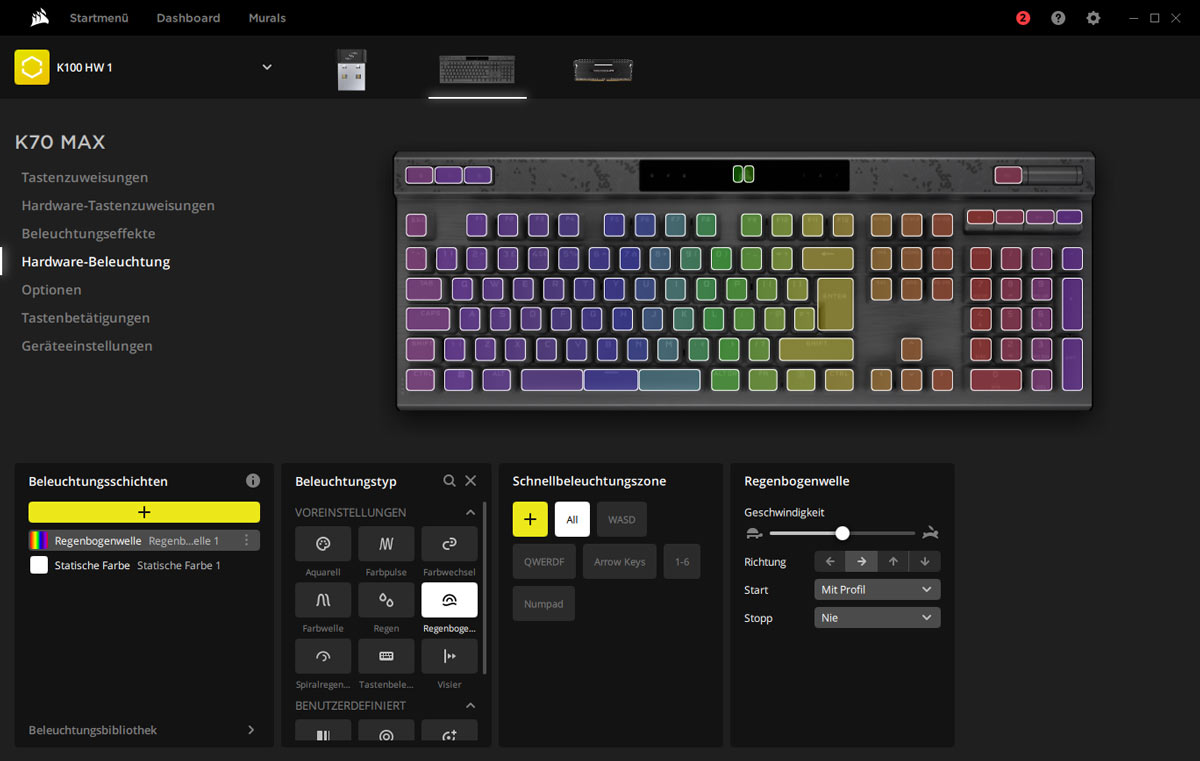Close the Beleuchtungstyp panel
Image resolution: width=1200 pixels, height=761 pixels.
(471, 481)
